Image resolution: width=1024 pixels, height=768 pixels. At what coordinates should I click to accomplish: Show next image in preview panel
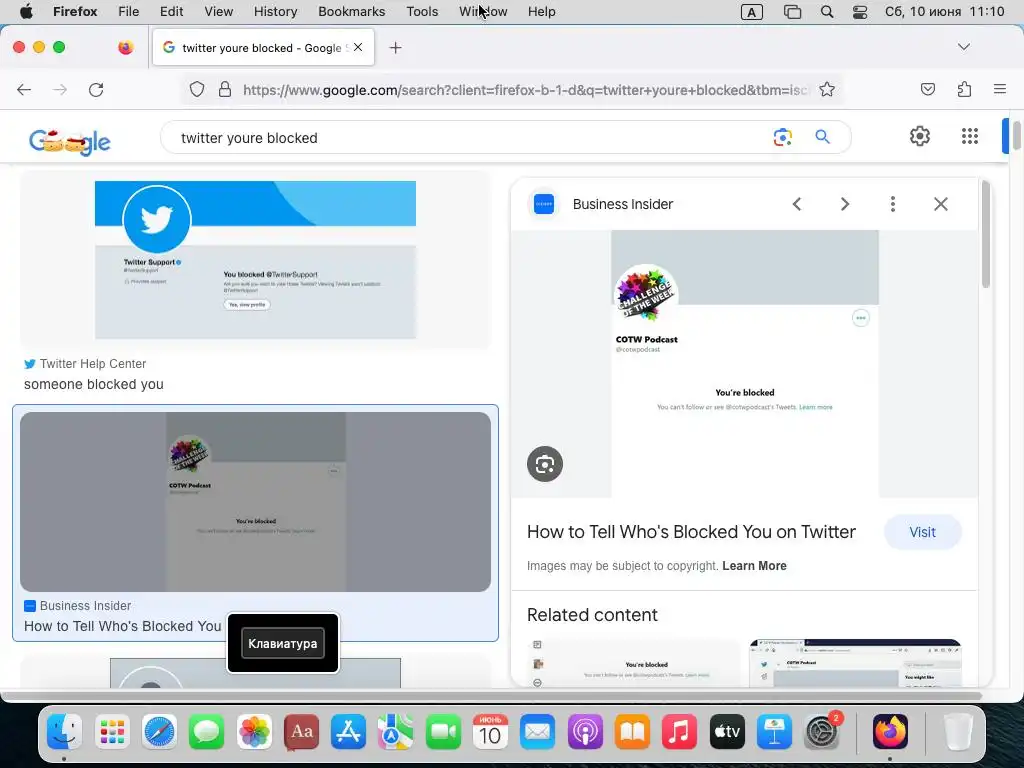[x=844, y=204]
